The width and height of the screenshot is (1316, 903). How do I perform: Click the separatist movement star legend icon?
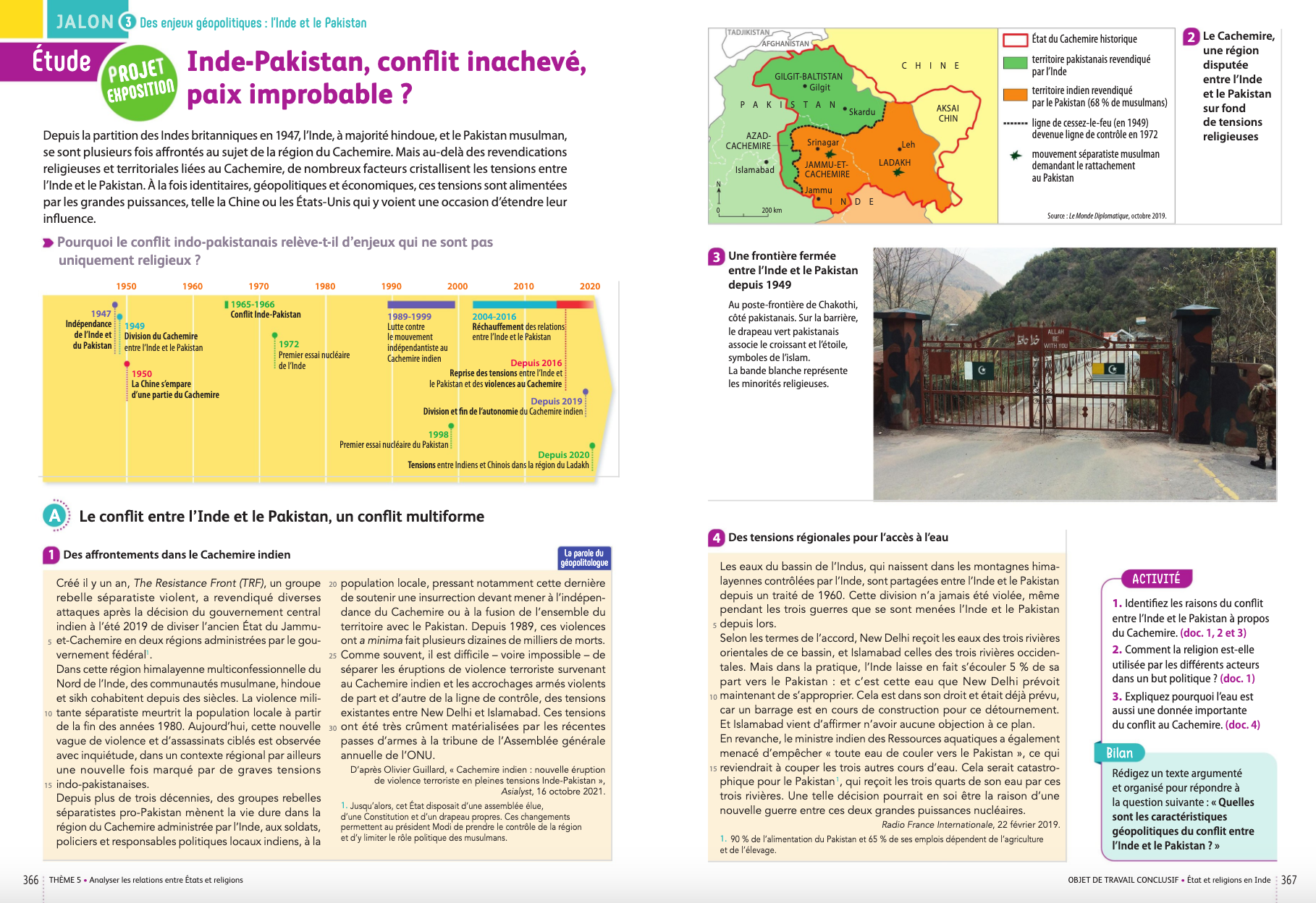[x=1016, y=155]
